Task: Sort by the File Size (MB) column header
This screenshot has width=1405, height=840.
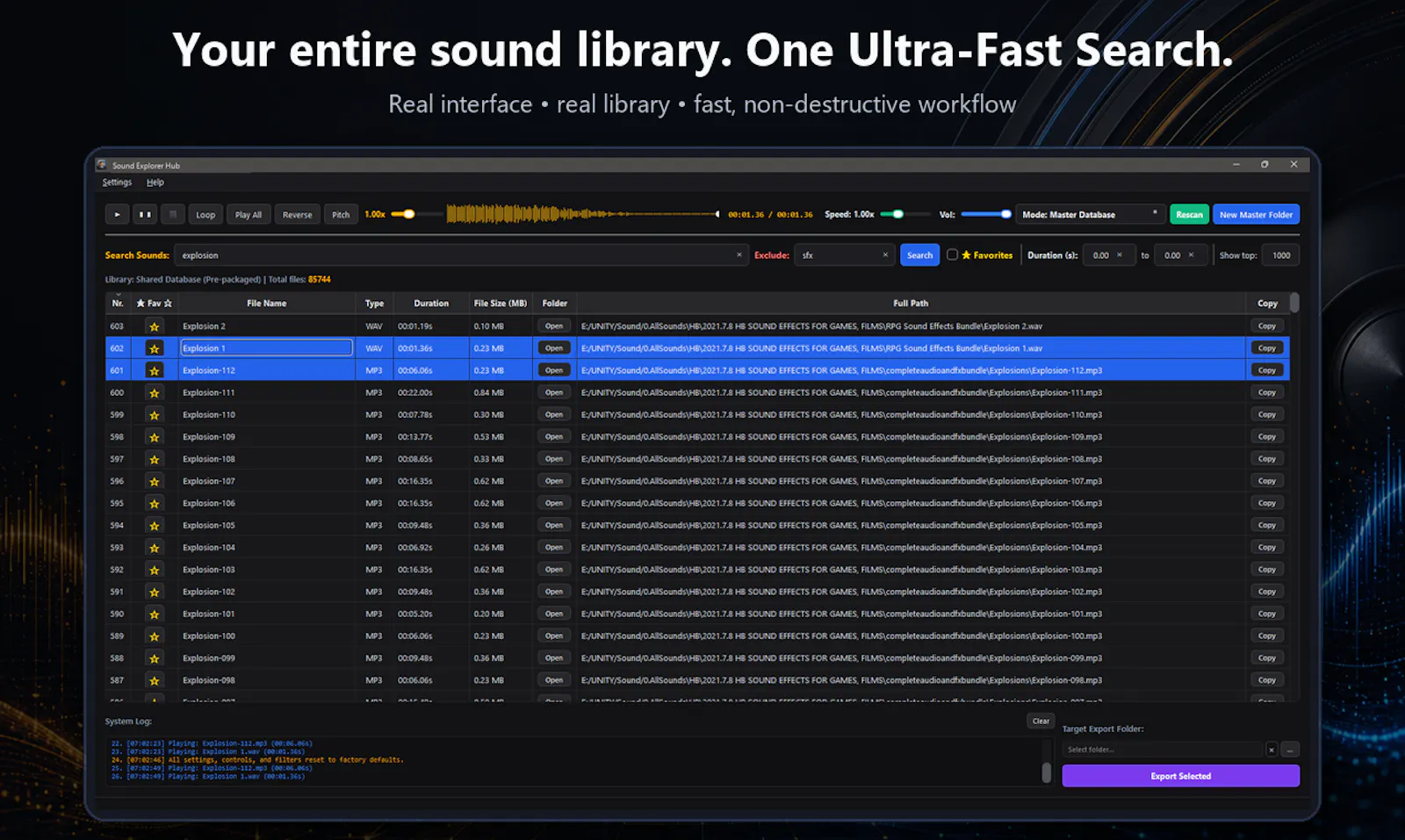Action: coord(501,303)
